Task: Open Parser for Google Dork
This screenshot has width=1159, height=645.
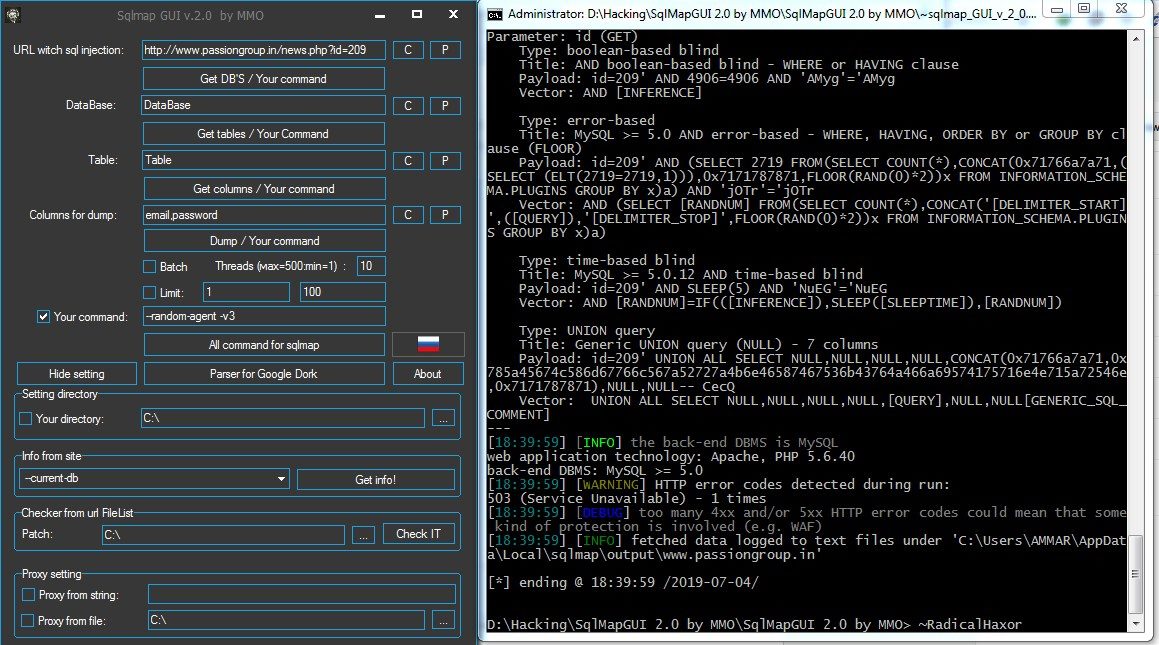Action: [264, 374]
